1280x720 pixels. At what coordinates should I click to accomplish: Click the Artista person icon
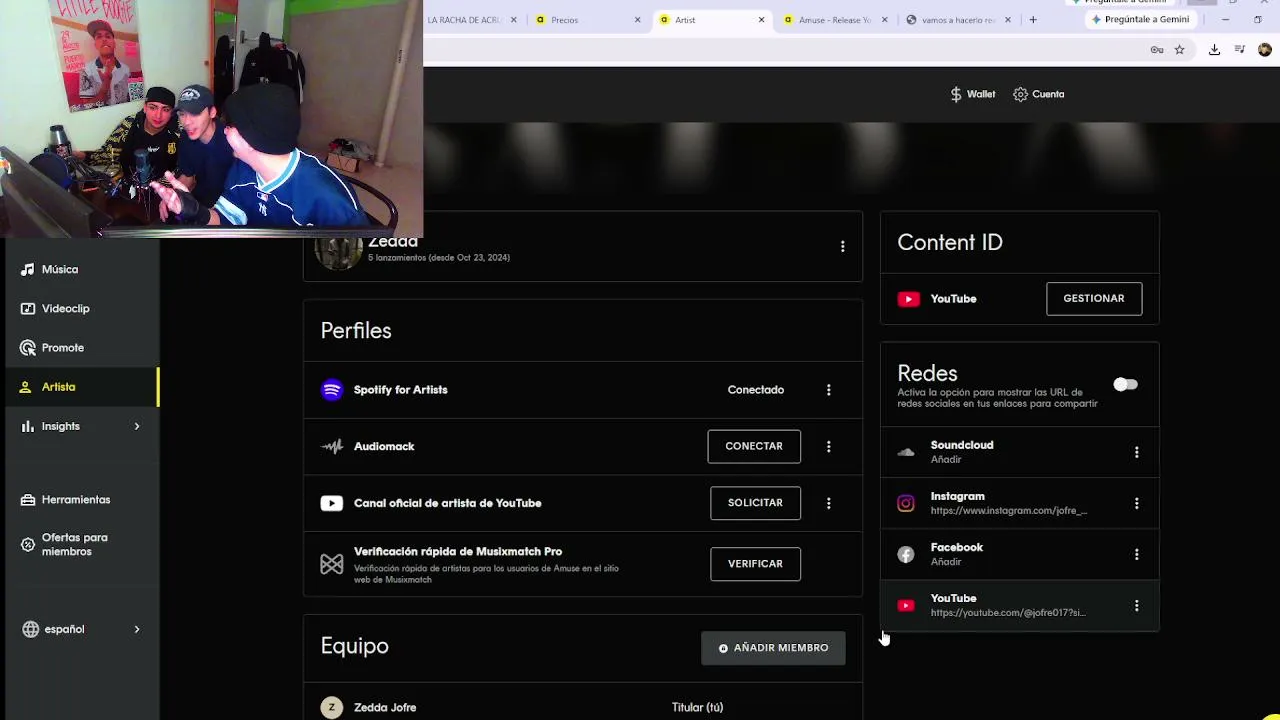pyautogui.click(x=26, y=387)
